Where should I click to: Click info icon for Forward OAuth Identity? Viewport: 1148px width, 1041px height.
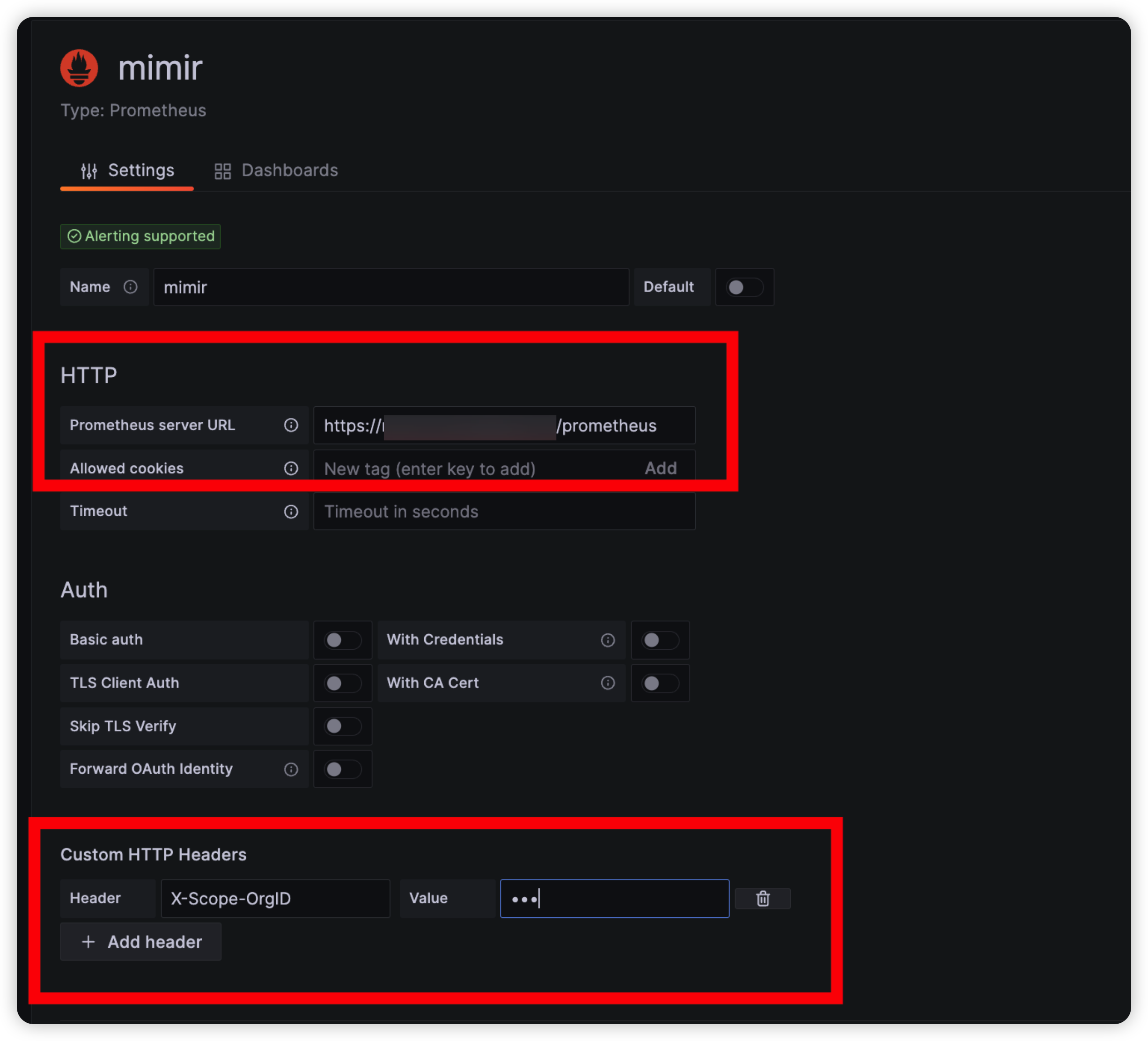[x=291, y=770]
